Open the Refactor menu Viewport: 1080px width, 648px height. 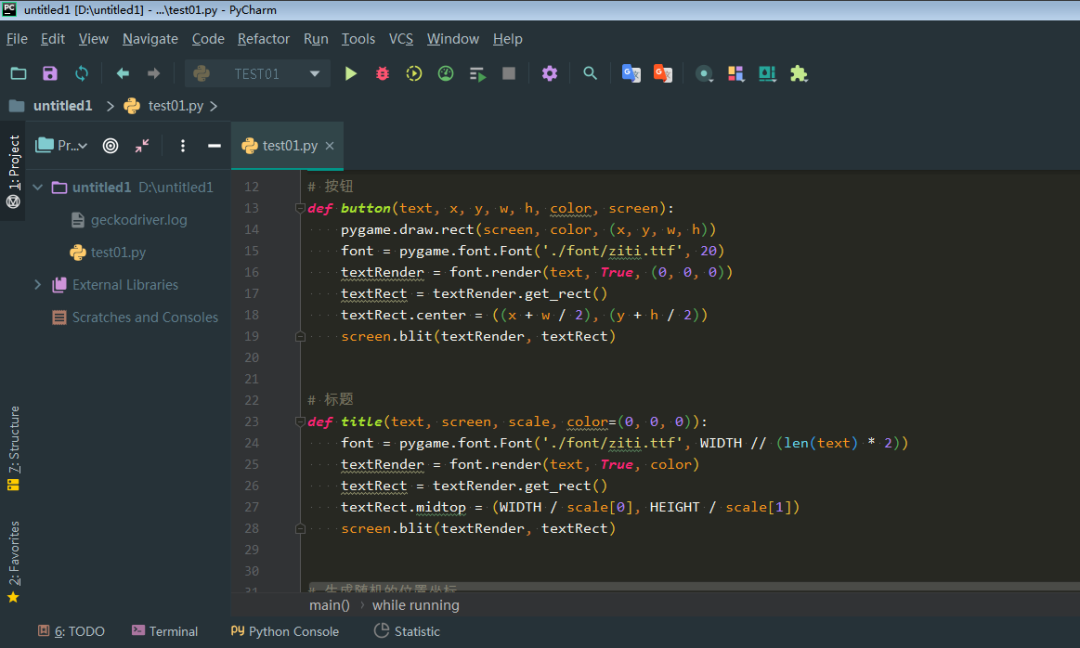pyautogui.click(x=263, y=39)
